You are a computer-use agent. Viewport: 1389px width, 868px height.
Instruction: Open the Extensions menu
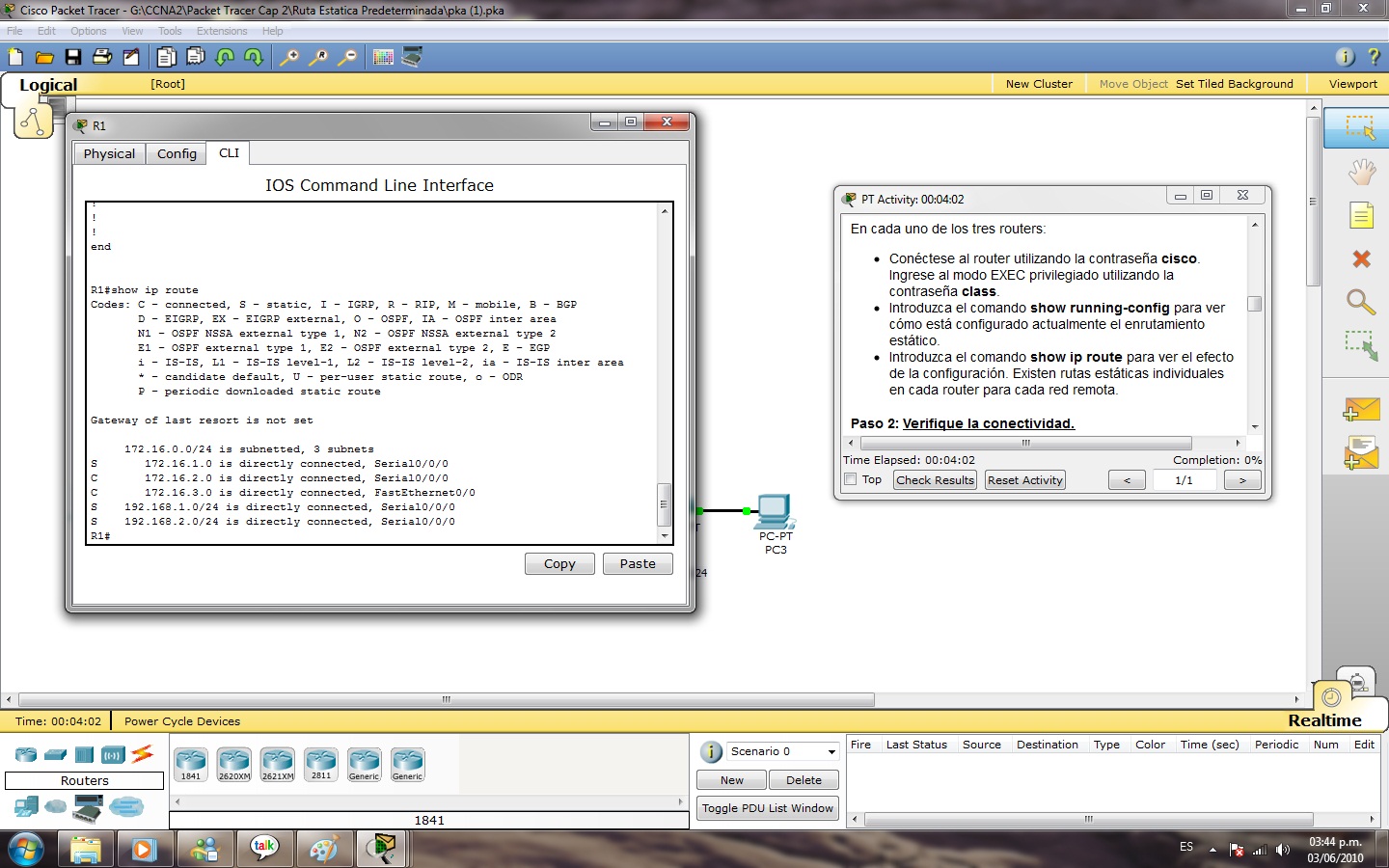point(222,31)
